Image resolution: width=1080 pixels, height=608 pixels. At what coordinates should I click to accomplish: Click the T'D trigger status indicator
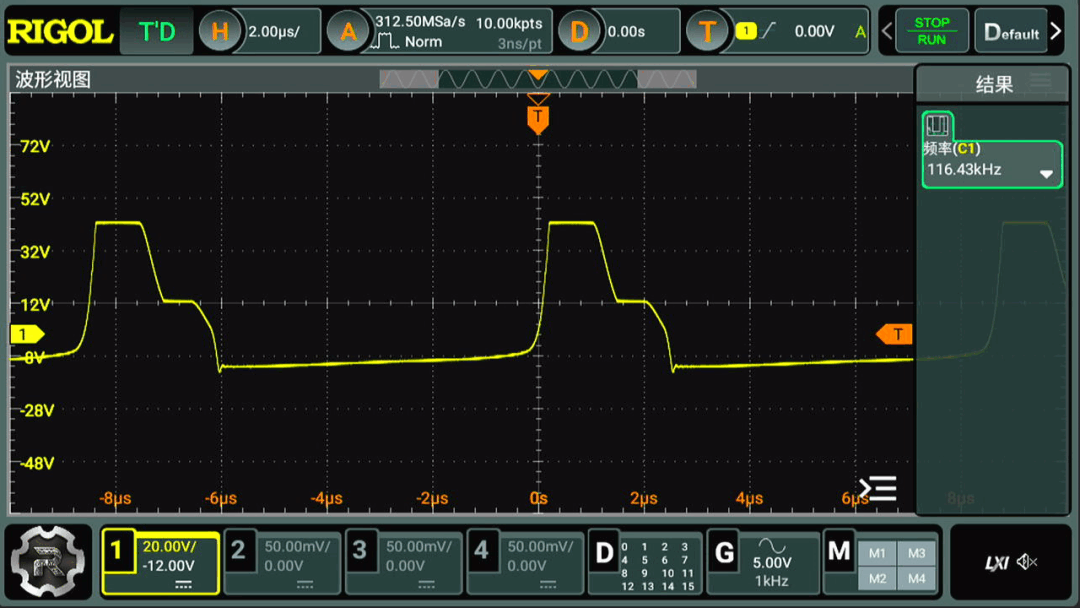[x=157, y=32]
